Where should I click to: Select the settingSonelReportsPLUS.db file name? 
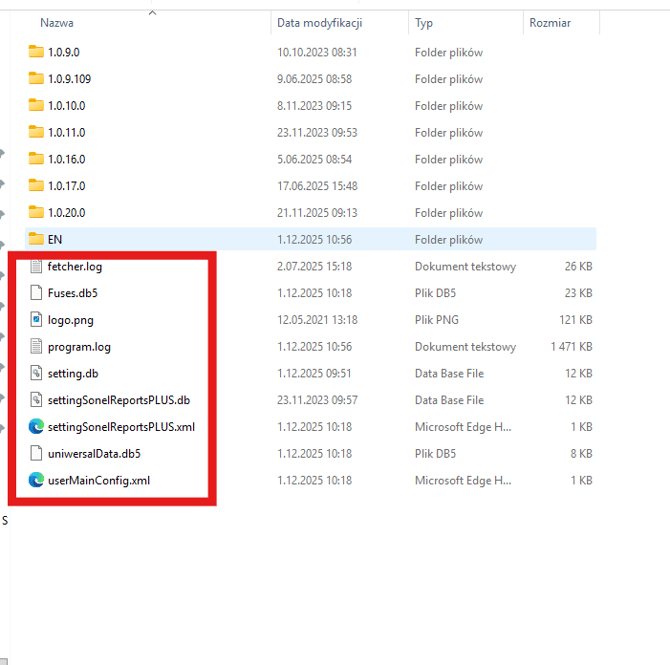118,400
